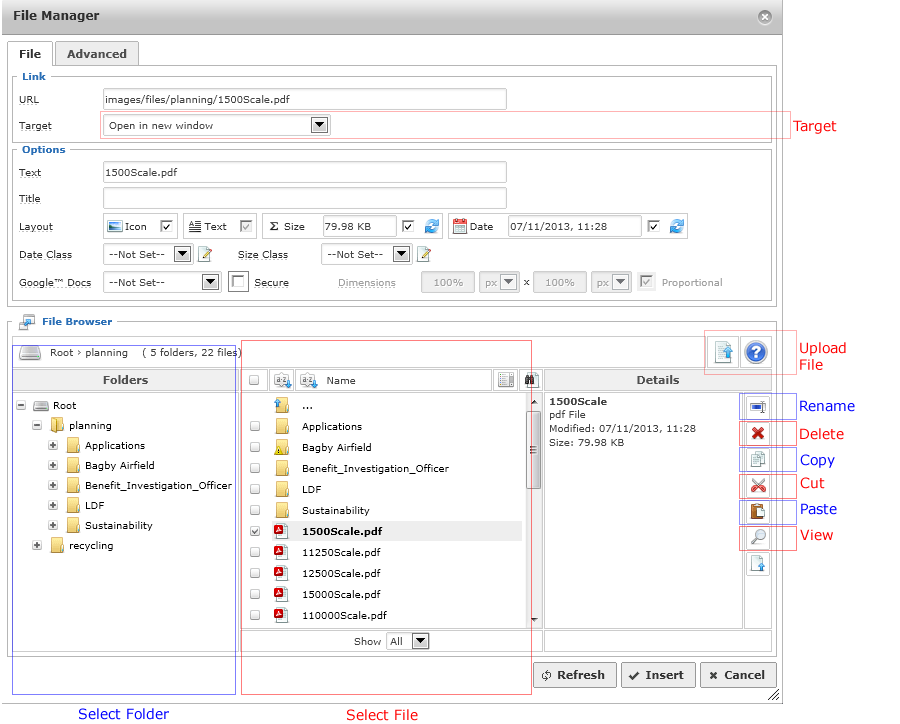Expand the recycling tree folder
This screenshot has width=900, height=724.
point(37,545)
